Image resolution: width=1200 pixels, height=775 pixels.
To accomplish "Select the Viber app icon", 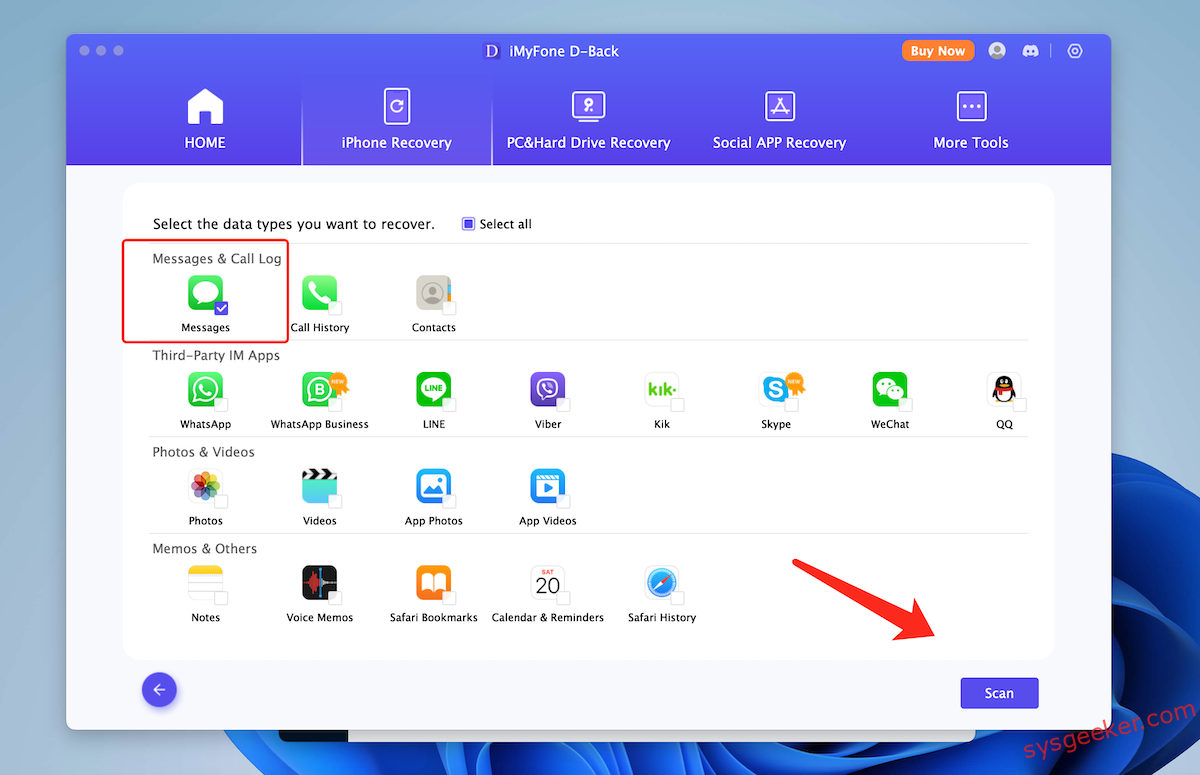I will coord(548,390).
